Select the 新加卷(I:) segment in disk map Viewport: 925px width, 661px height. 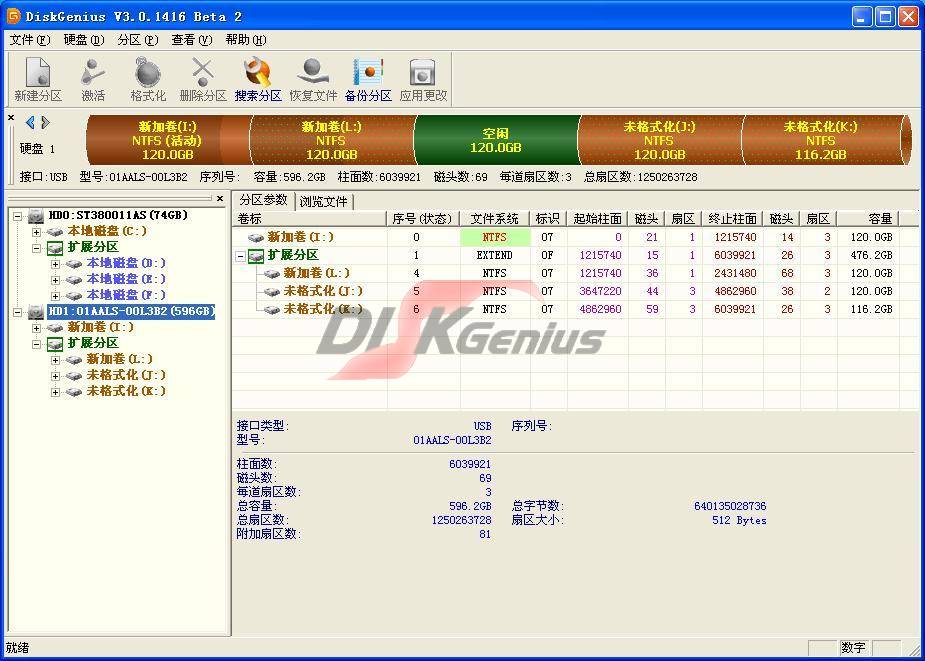click(169, 140)
